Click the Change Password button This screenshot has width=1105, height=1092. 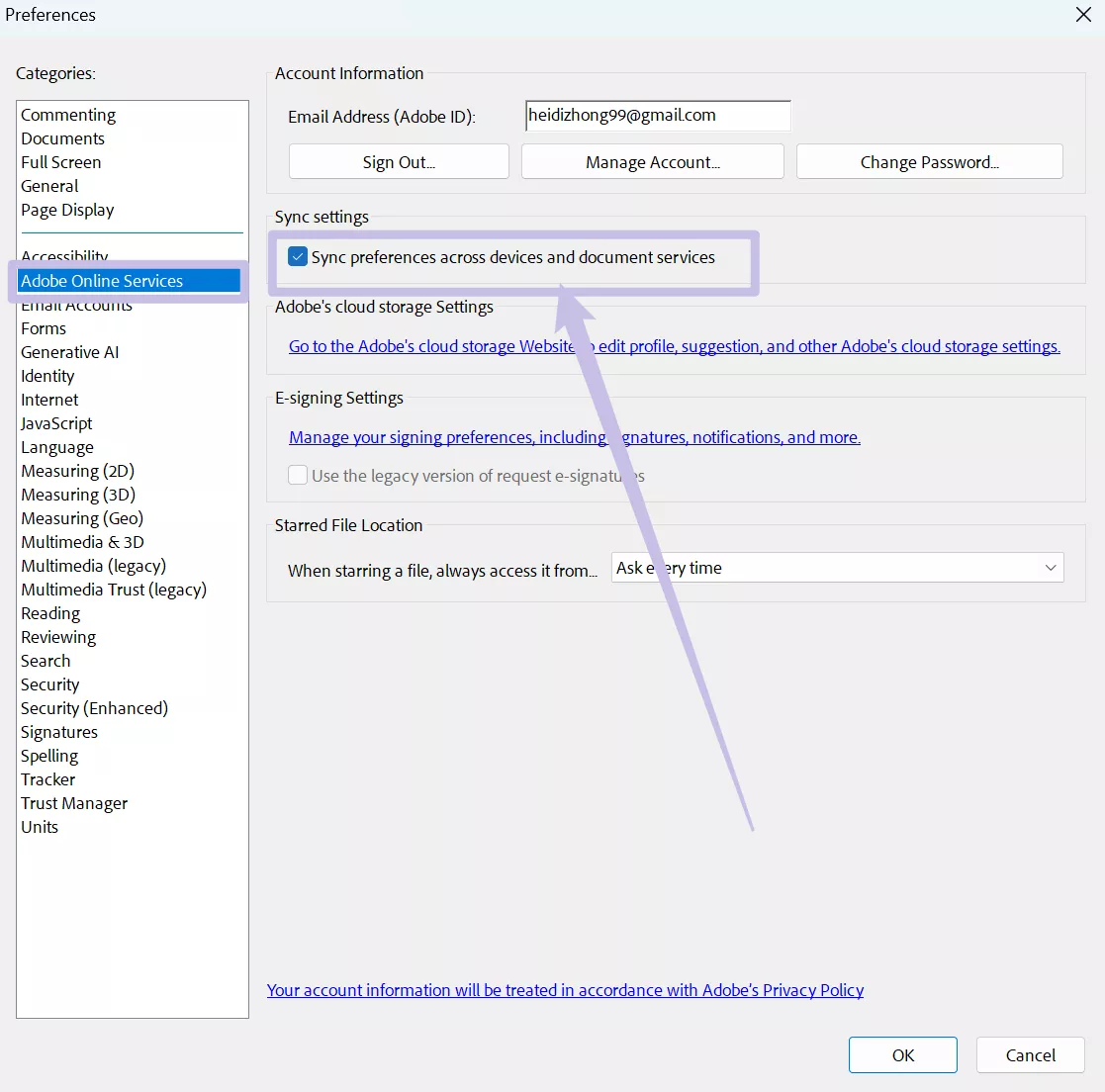(928, 161)
